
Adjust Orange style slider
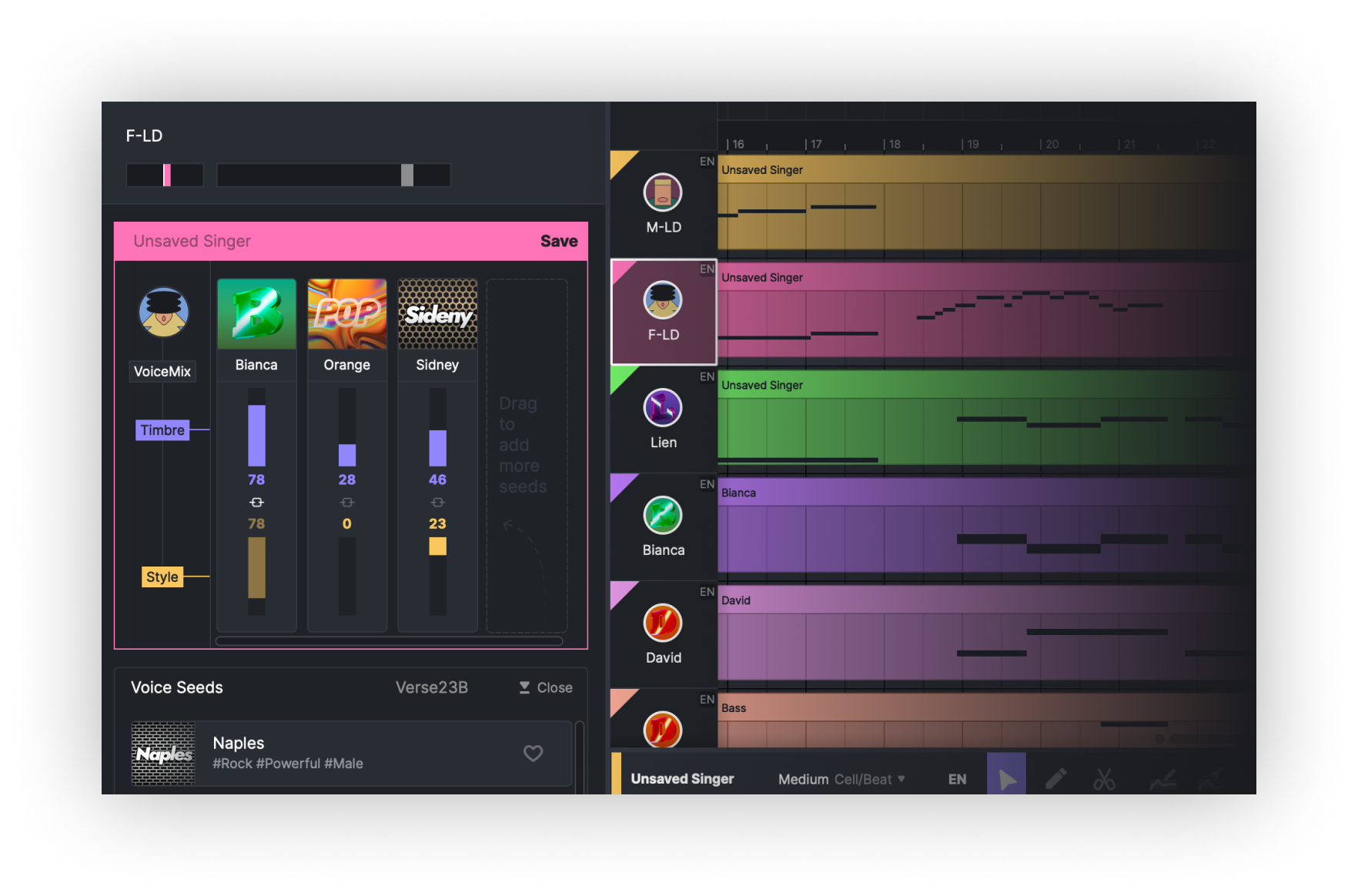(347, 576)
